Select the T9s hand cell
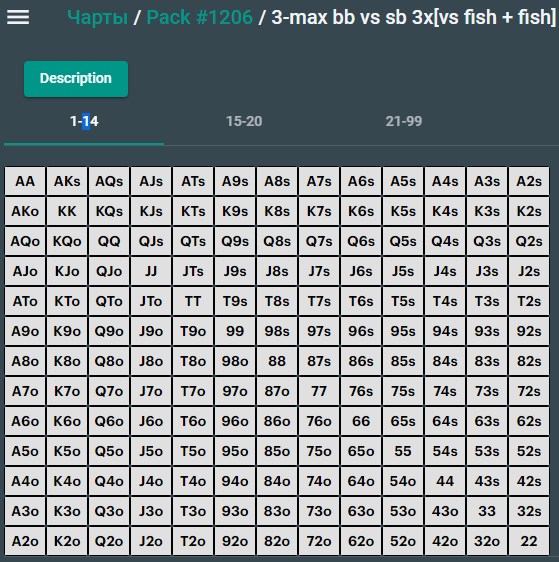Viewport: 559px width, 562px height. coord(235,301)
